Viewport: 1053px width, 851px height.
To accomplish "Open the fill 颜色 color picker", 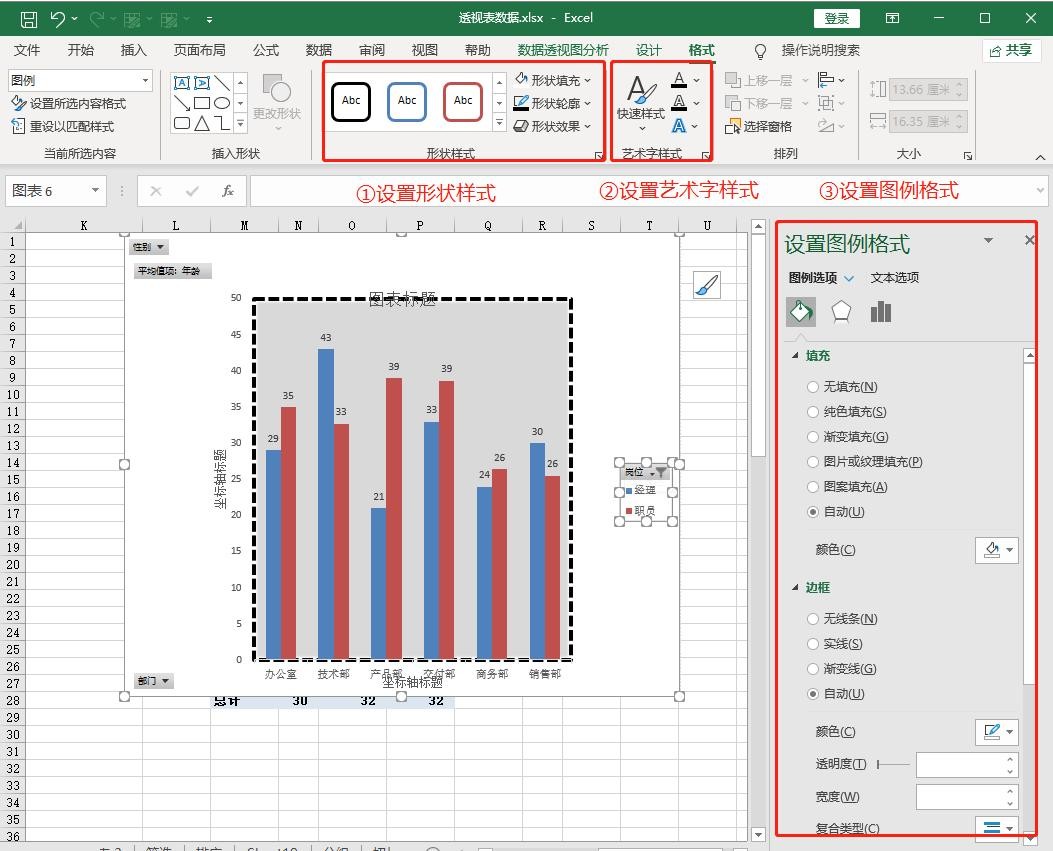I will click(x=996, y=550).
